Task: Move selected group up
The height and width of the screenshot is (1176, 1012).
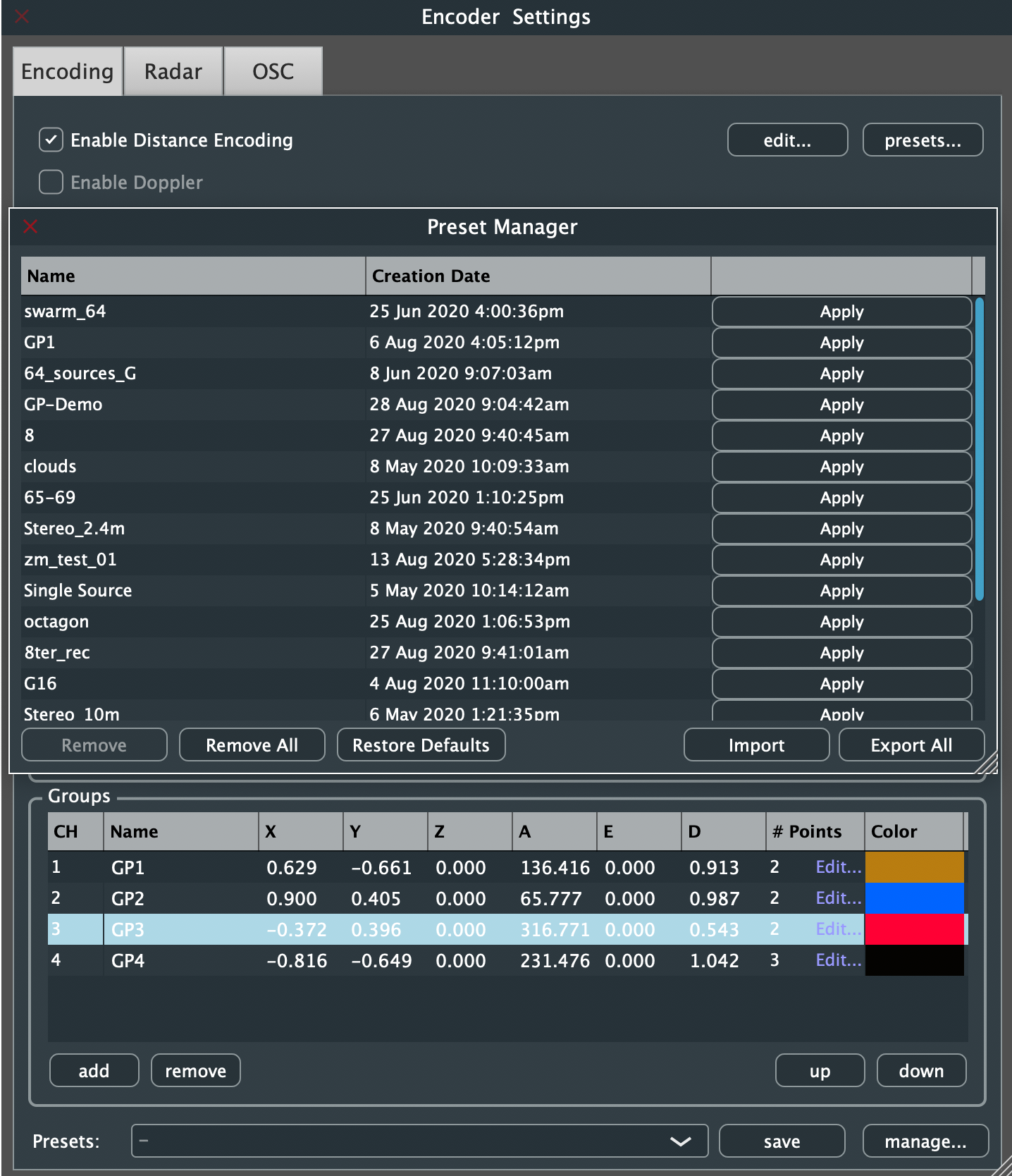Action: click(820, 1071)
